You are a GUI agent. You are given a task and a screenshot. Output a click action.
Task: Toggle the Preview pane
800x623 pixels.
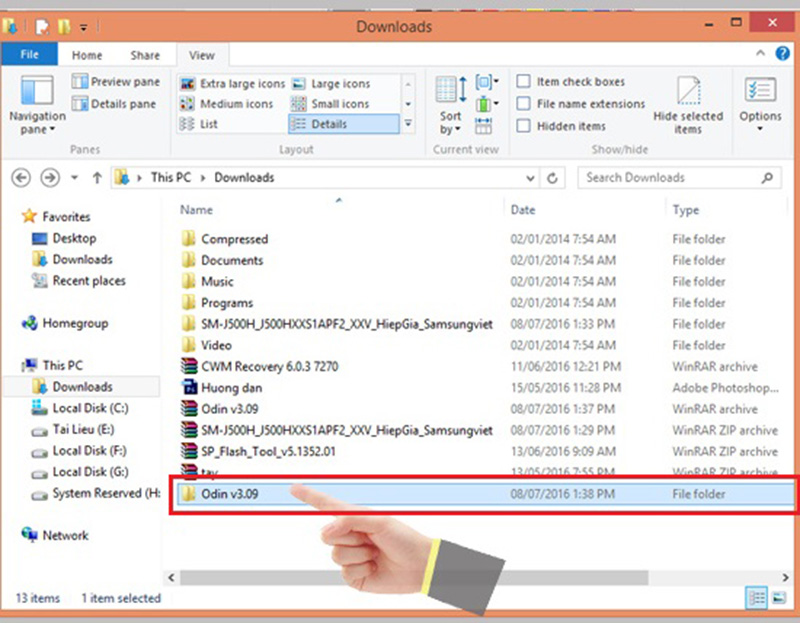116,82
